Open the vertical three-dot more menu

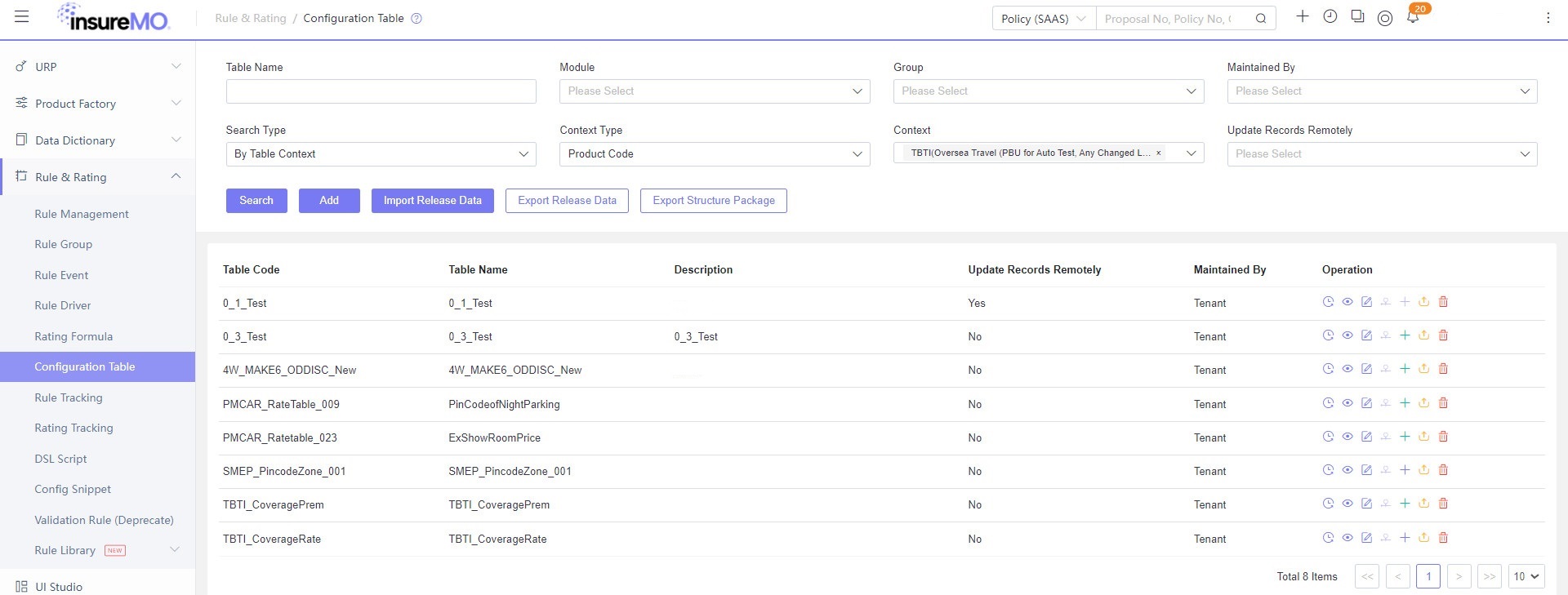pos(1548,18)
